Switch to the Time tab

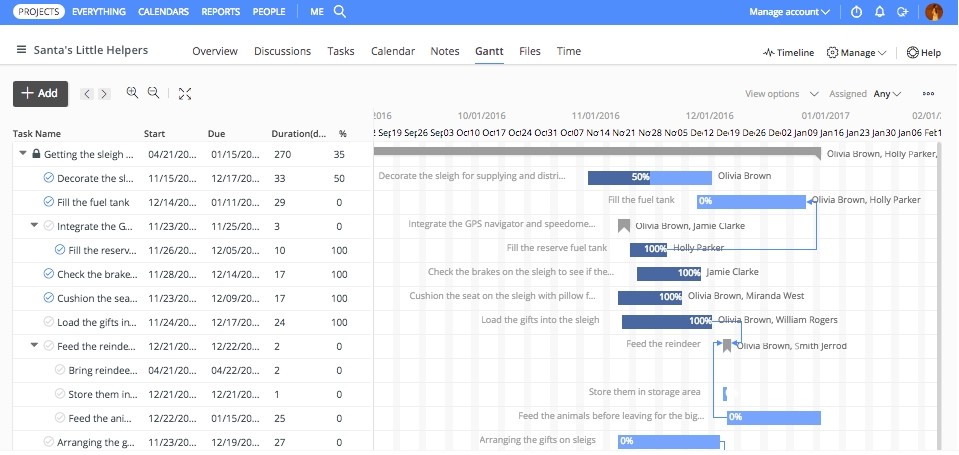click(569, 51)
